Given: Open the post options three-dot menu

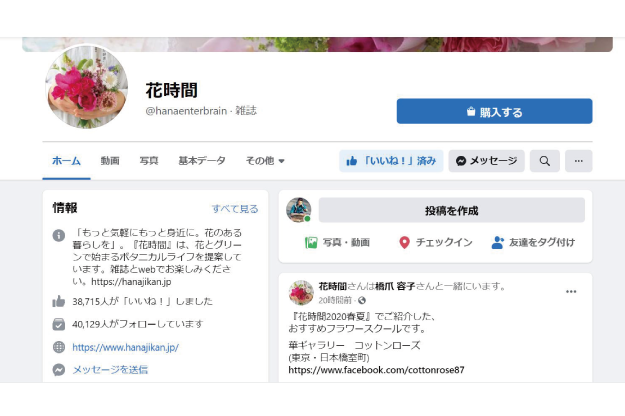Looking at the screenshot, I should (571, 292).
